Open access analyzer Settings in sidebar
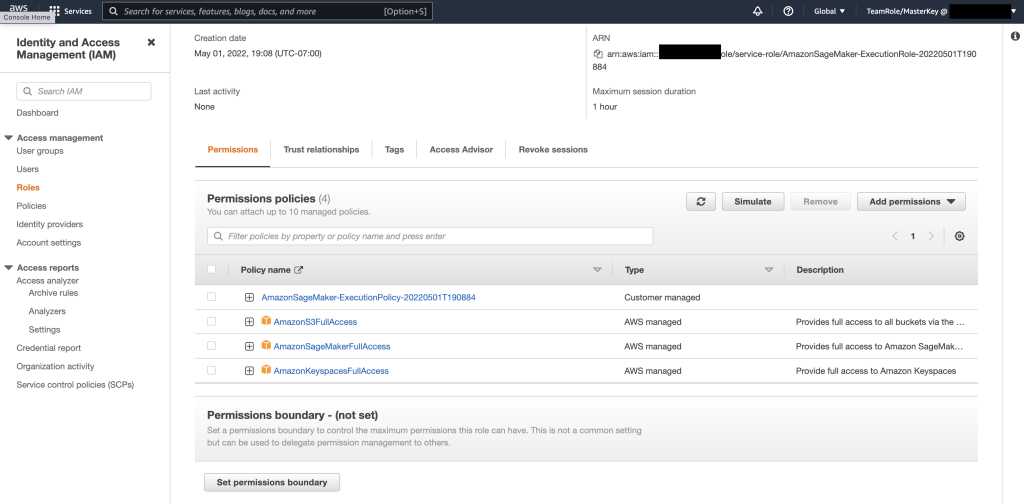 44,330
